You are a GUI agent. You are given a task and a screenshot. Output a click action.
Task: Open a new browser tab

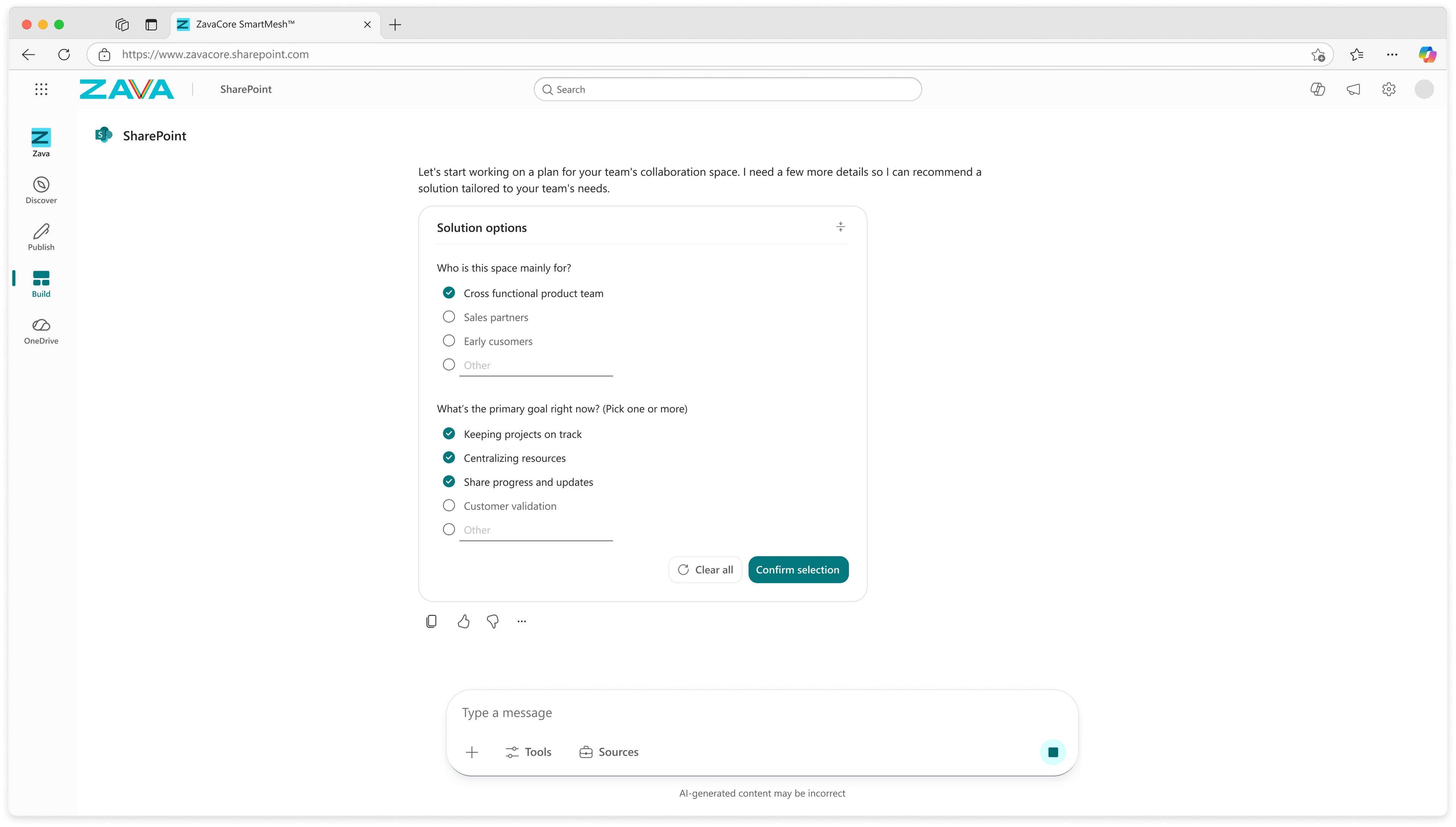coord(395,24)
